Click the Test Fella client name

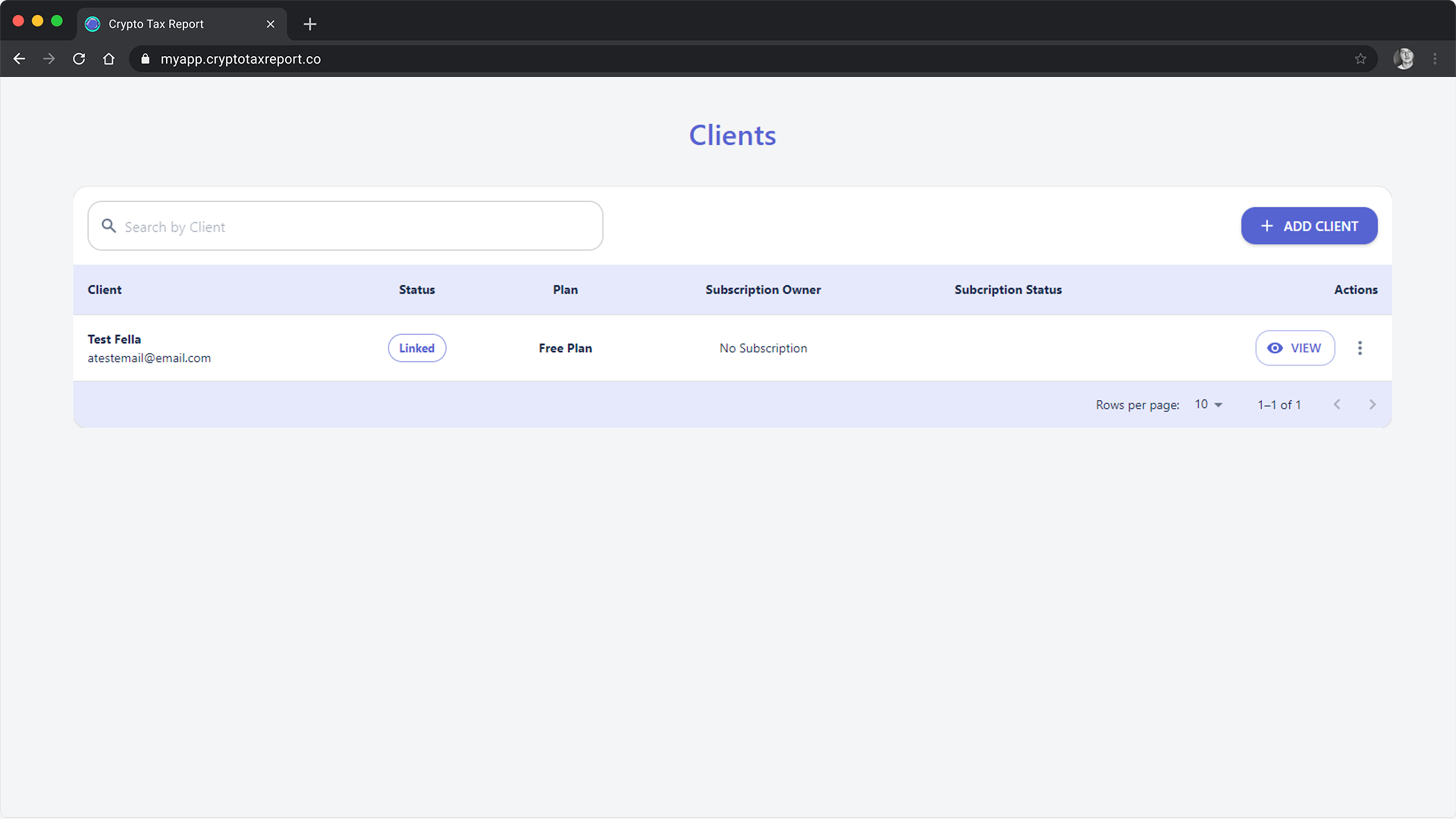(x=114, y=339)
